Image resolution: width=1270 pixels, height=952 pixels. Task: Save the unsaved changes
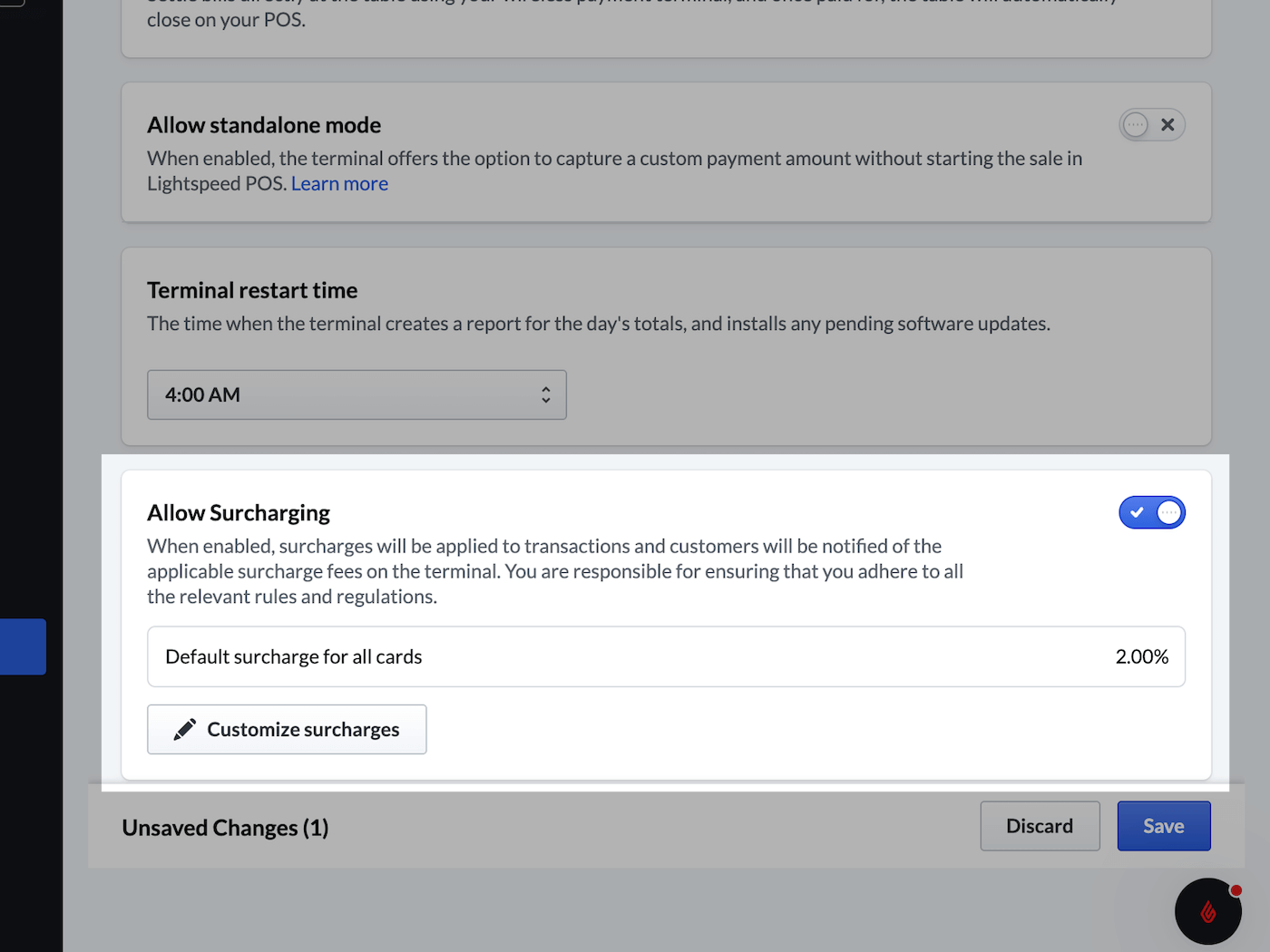(1163, 826)
